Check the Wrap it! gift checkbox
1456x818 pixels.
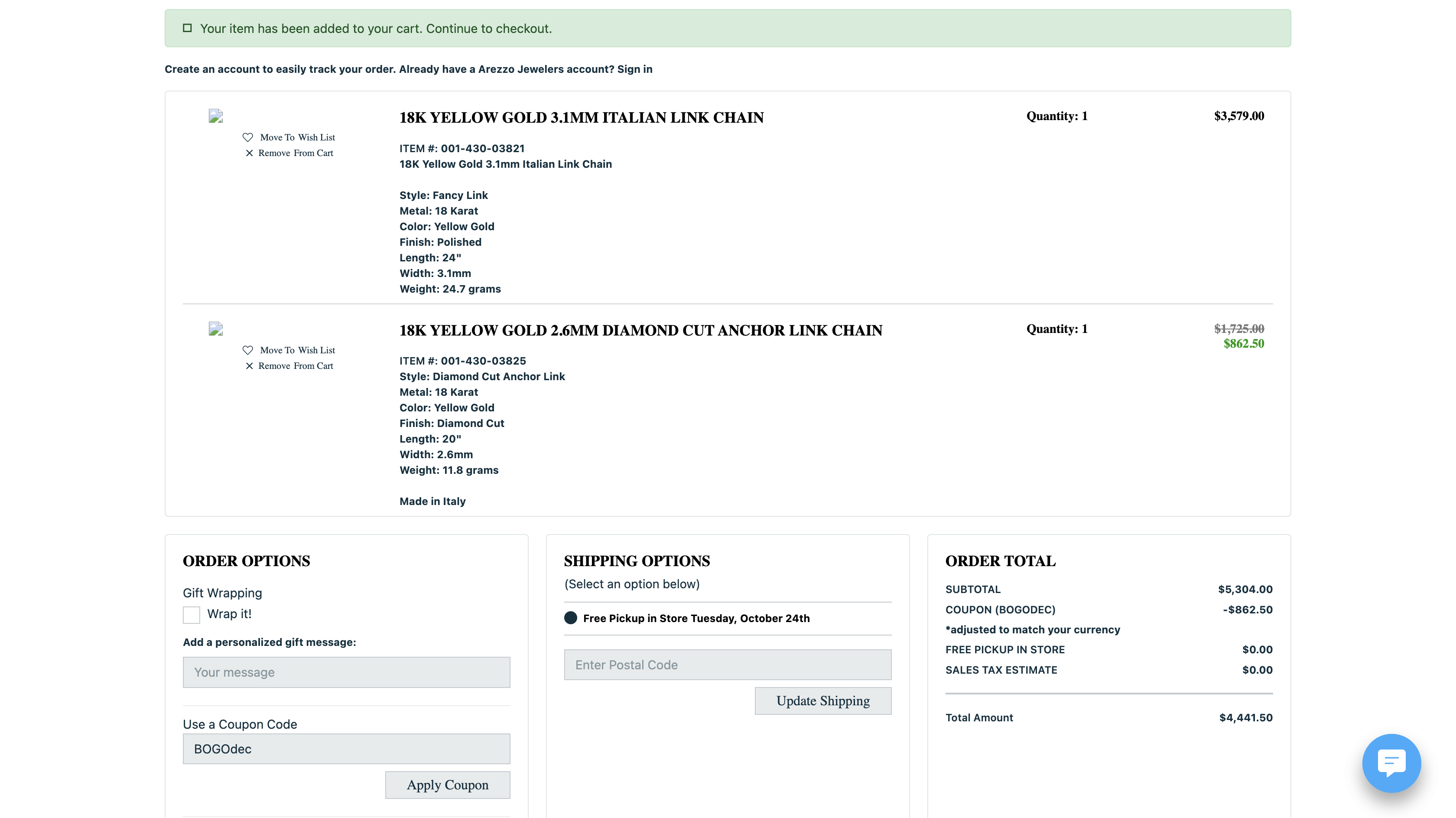point(192,615)
